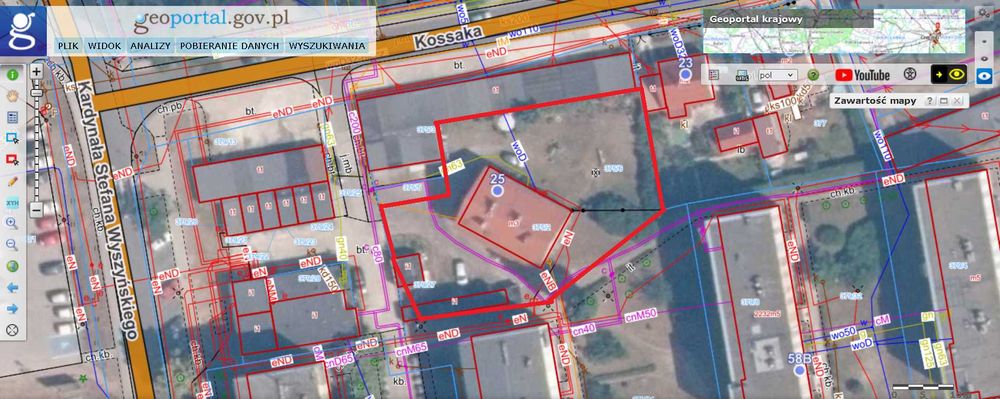Click the globe full-extent icon
This screenshot has height=399, width=1000.
pyautogui.click(x=12, y=266)
